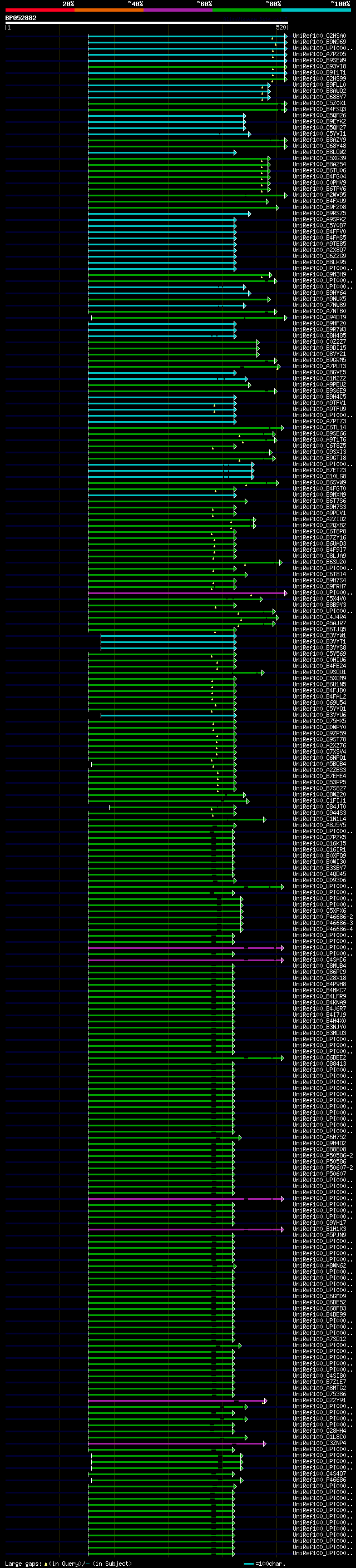Open hit UniRef100_Q1M2Z2

pos(319,379)
